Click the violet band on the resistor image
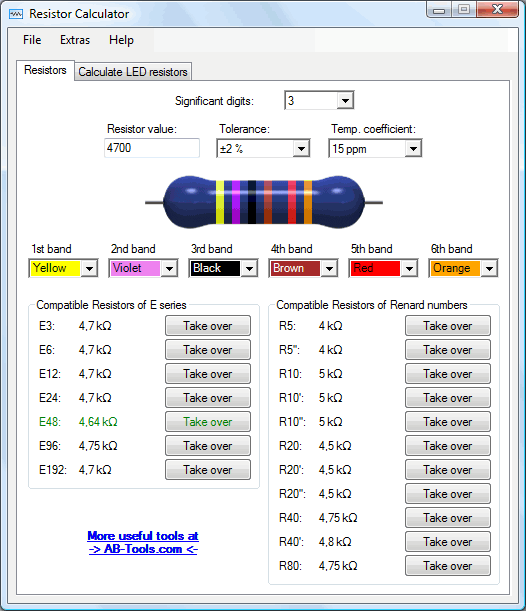The height and width of the screenshot is (611, 526). [236, 202]
